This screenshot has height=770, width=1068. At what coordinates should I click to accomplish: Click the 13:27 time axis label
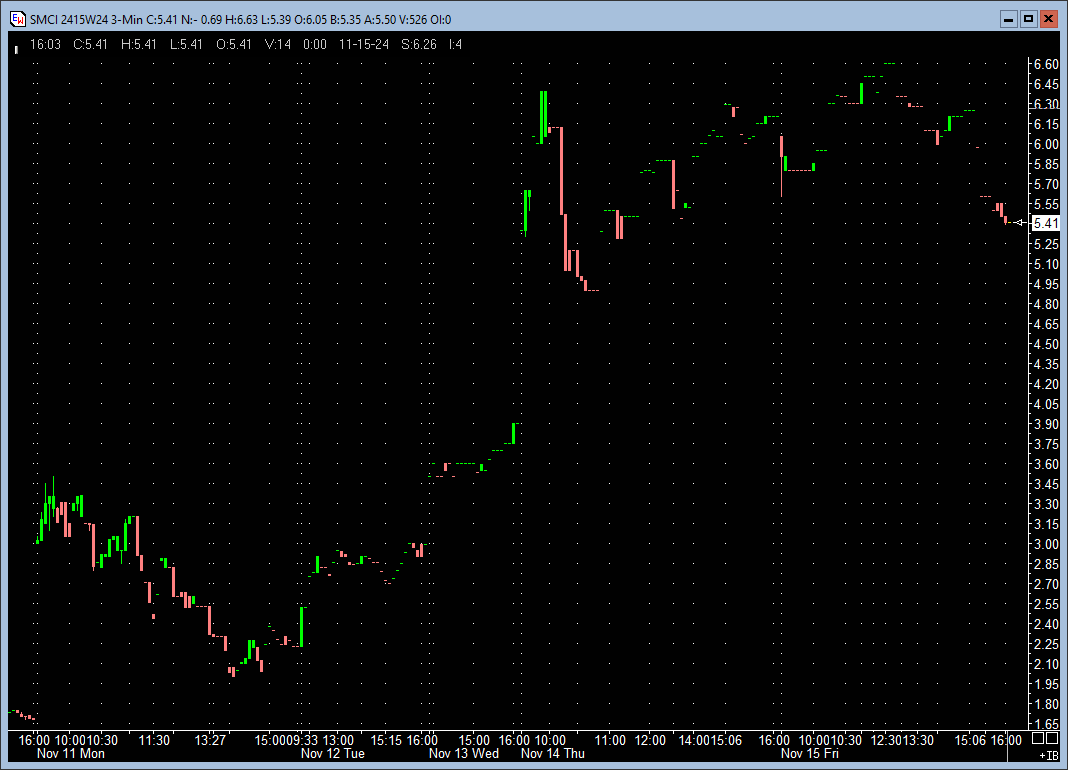(x=210, y=740)
